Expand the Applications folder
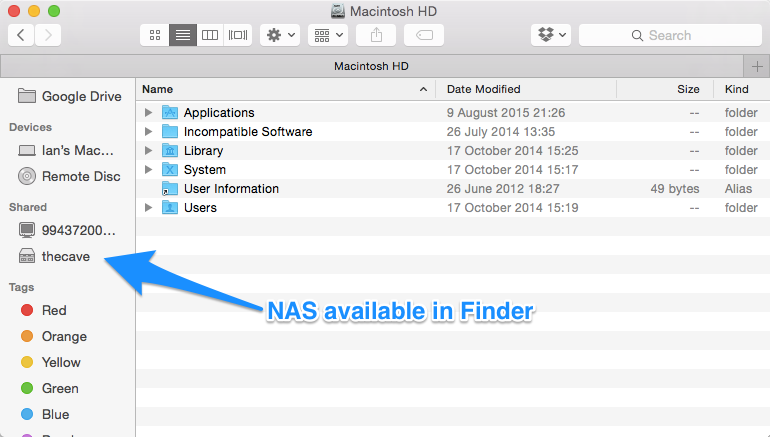This screenshot has height=437, width=770. pos(148,112)
